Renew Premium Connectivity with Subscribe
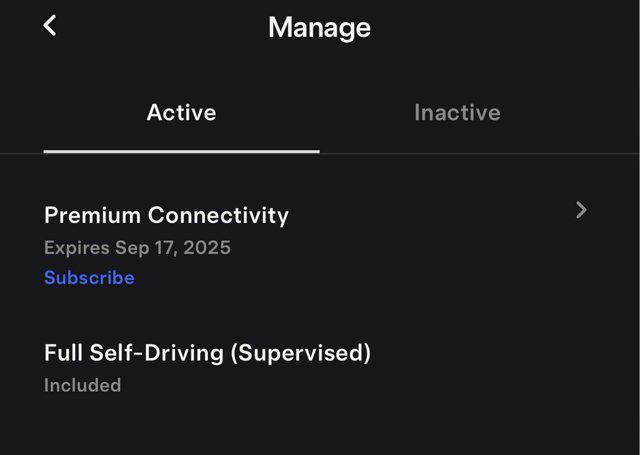The width and height of the screenshot is (640, 455). tap(89, 278)
